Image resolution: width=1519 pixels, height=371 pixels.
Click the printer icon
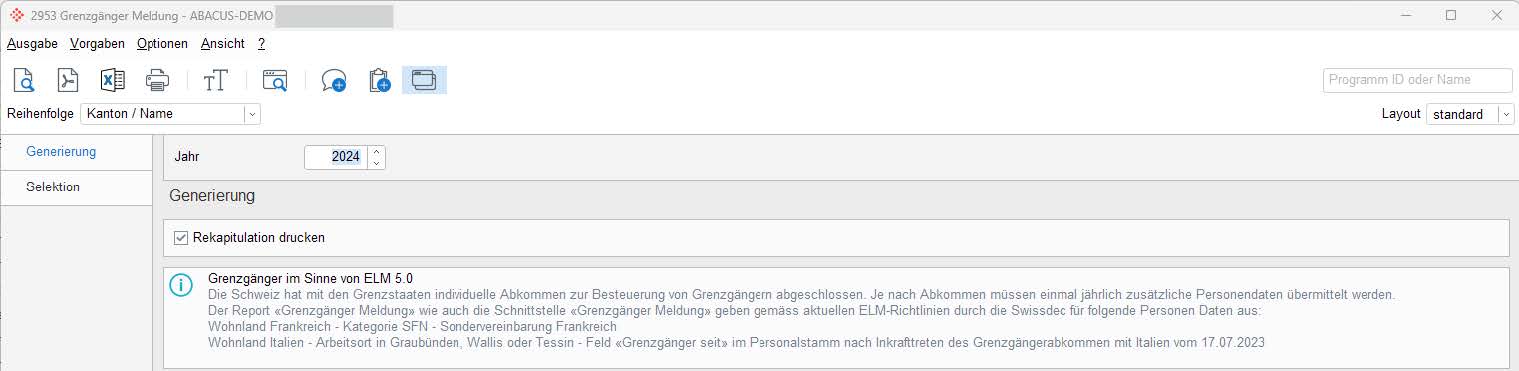[157, 81]
